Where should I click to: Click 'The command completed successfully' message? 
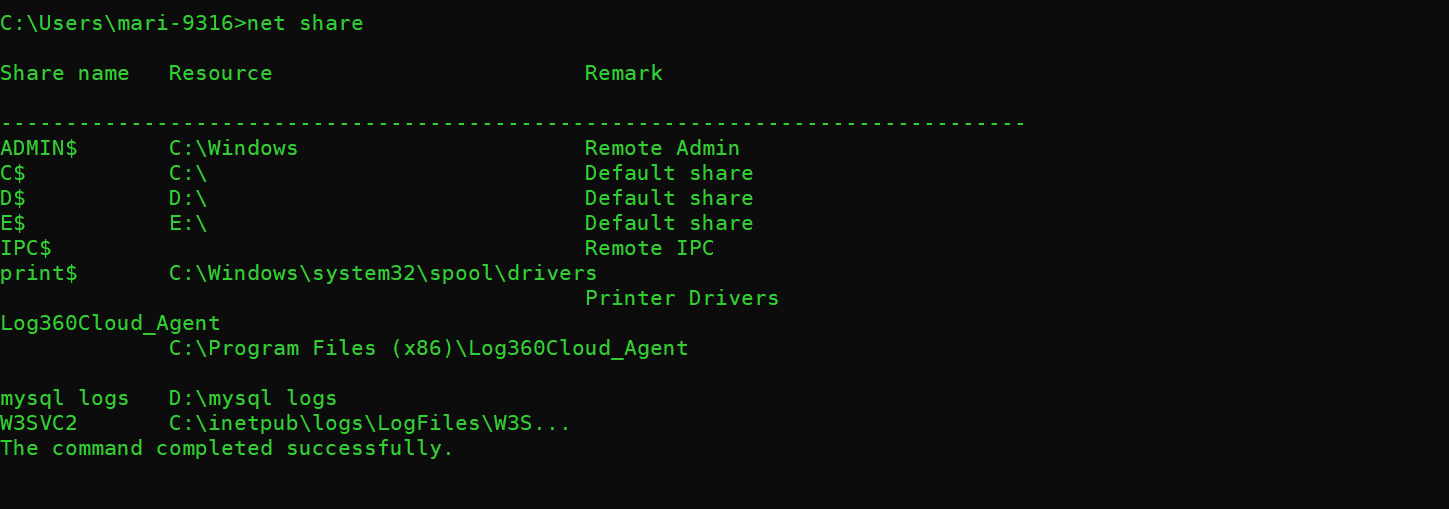227,448
